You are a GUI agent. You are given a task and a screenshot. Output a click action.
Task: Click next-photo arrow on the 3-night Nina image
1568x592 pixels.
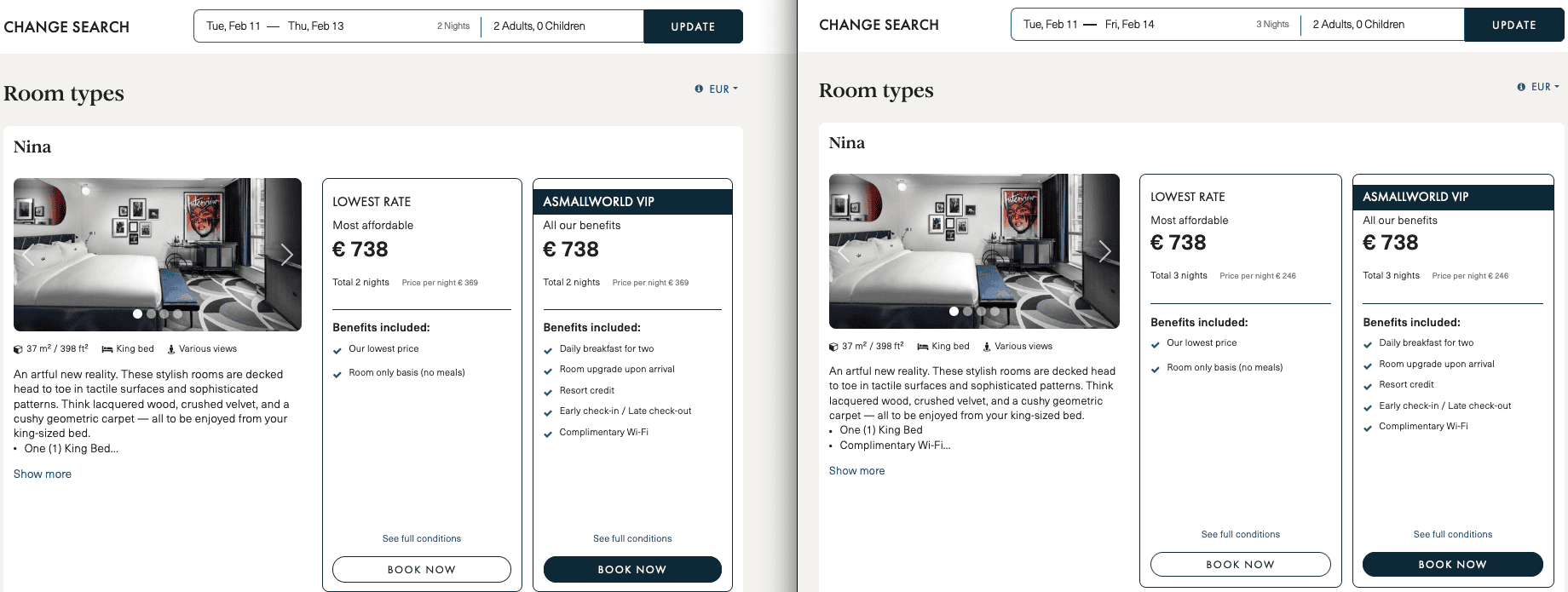point(1104,251)
